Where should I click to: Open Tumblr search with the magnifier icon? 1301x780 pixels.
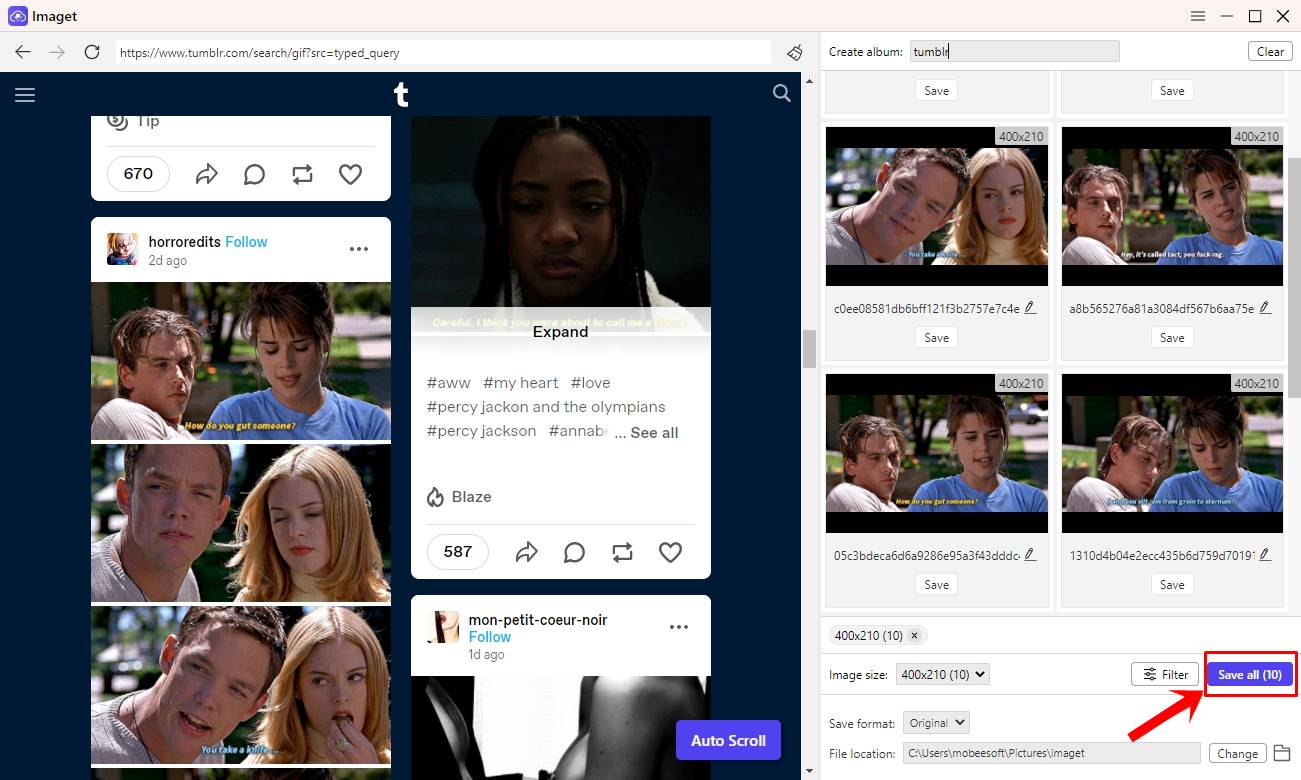point(781,94)
